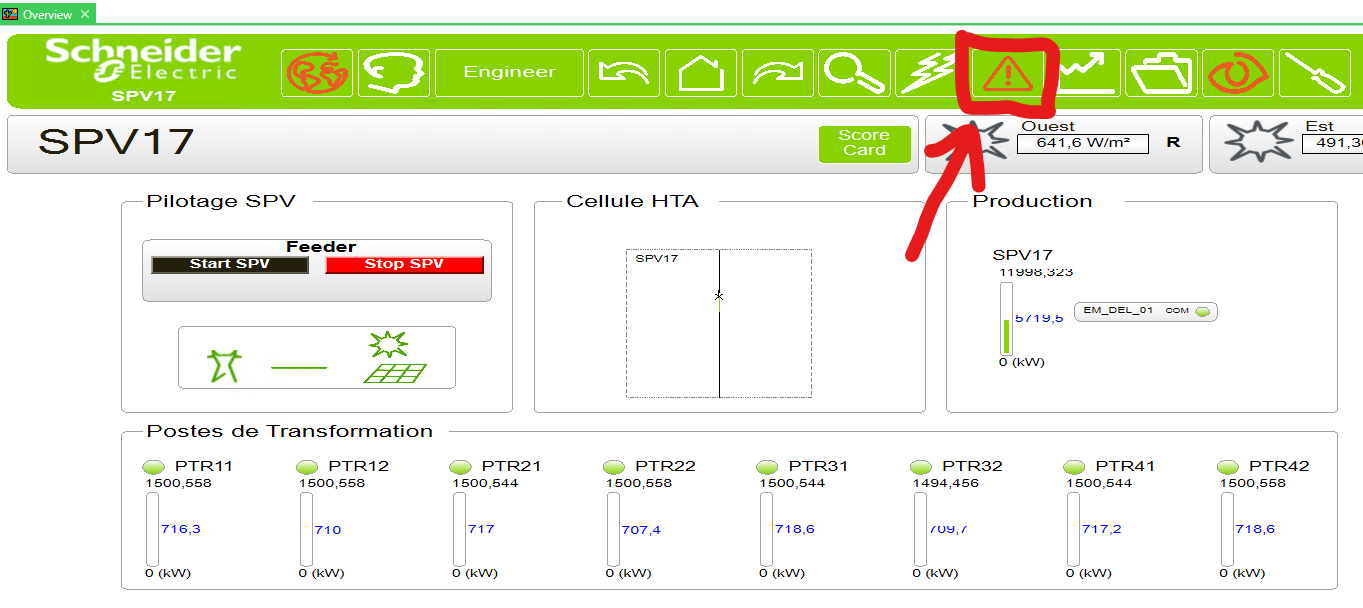Click the PTR11 status indicator
Viewport: 1363px width, 608px height.
(154, 467)
